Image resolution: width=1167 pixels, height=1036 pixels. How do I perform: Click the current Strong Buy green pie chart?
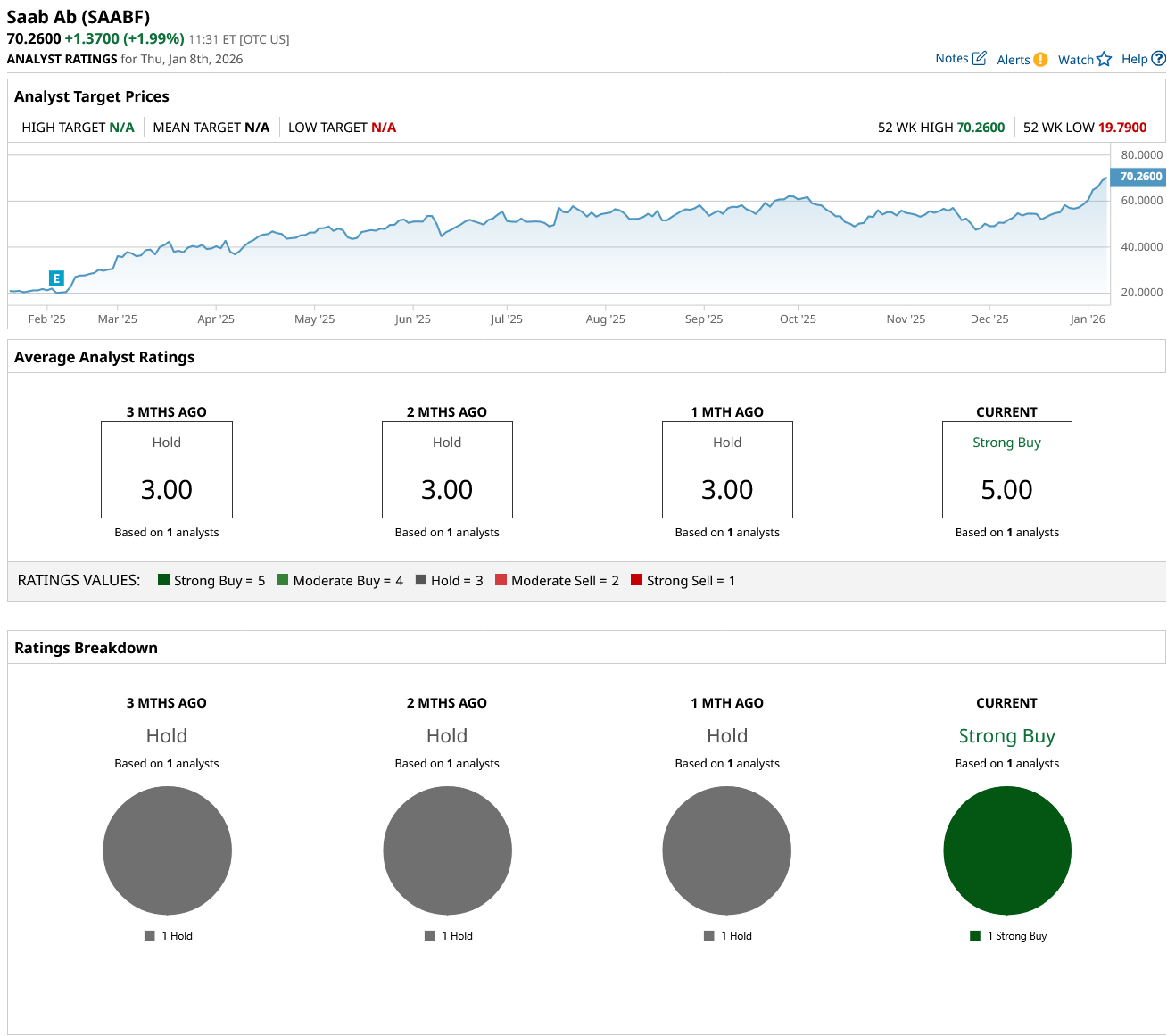click(x=1006, y=850)
